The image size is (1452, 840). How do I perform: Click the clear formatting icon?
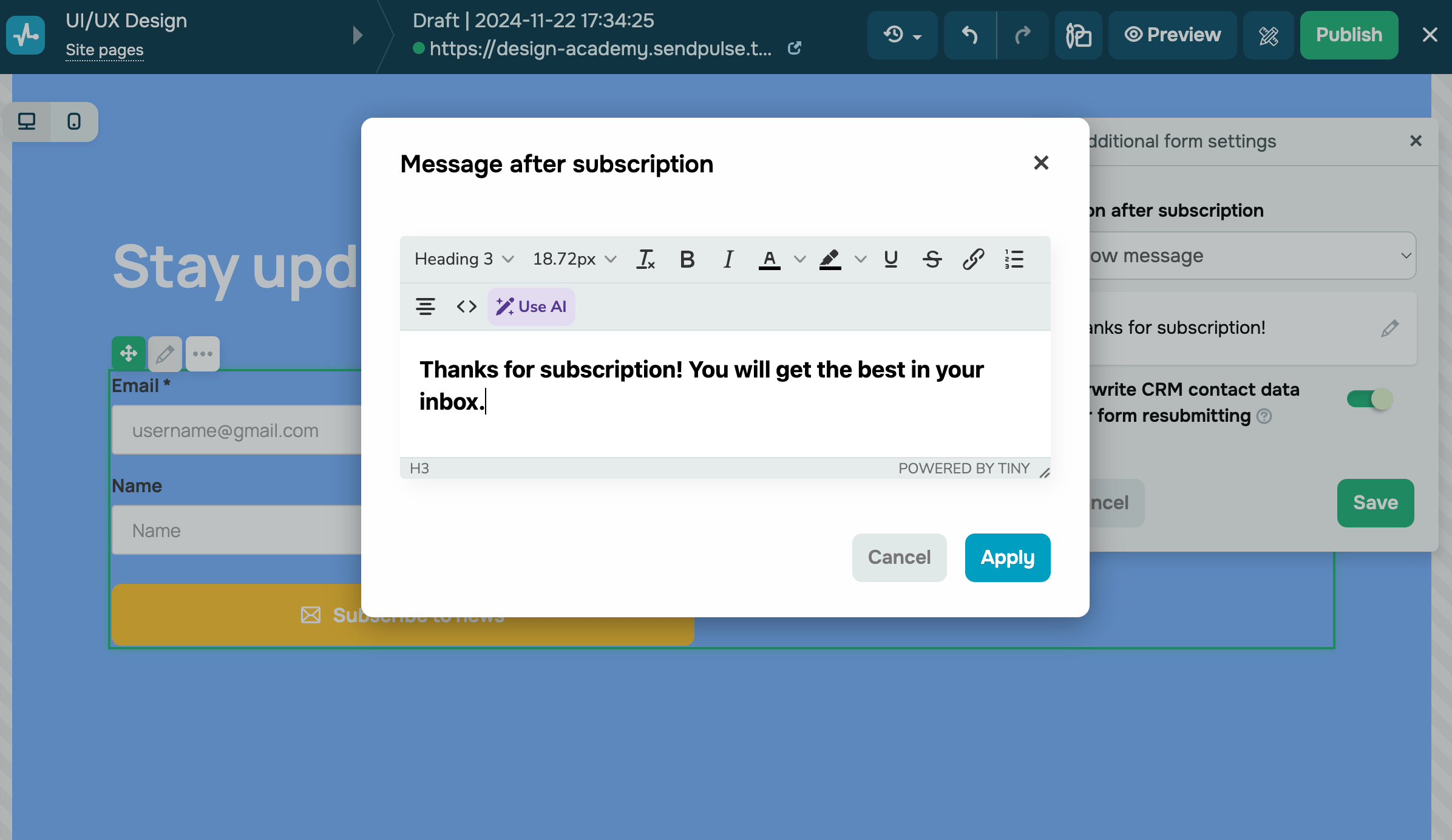(645, 259)
